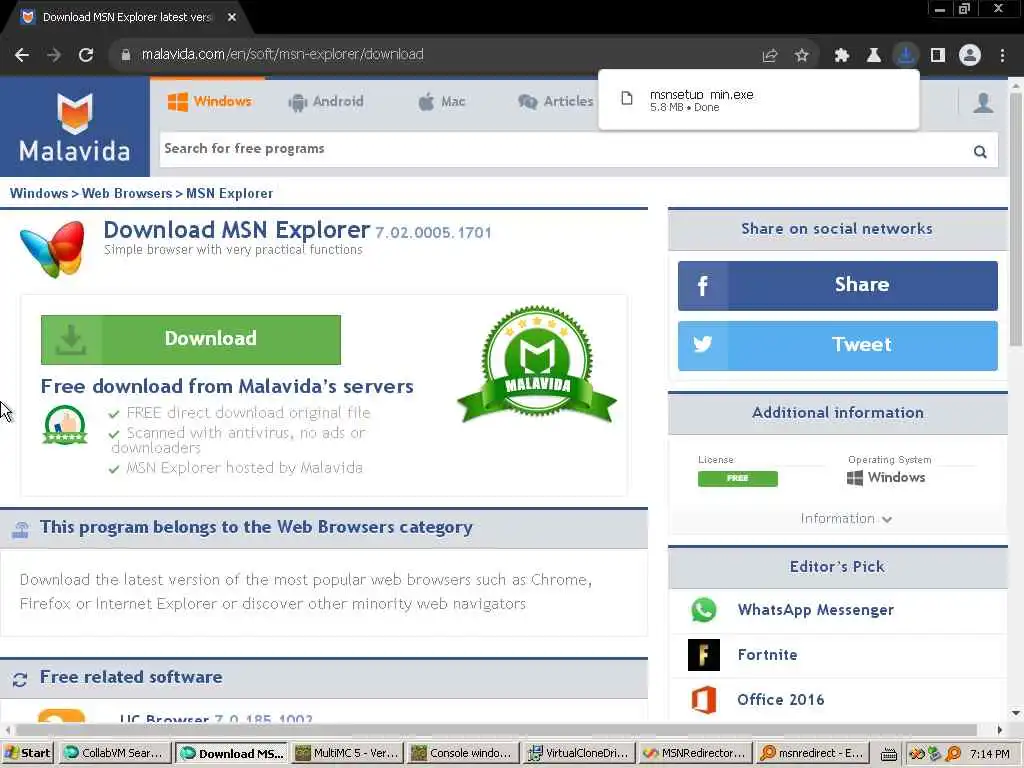Open the Extensions puzzle icon

pos(842,56)
